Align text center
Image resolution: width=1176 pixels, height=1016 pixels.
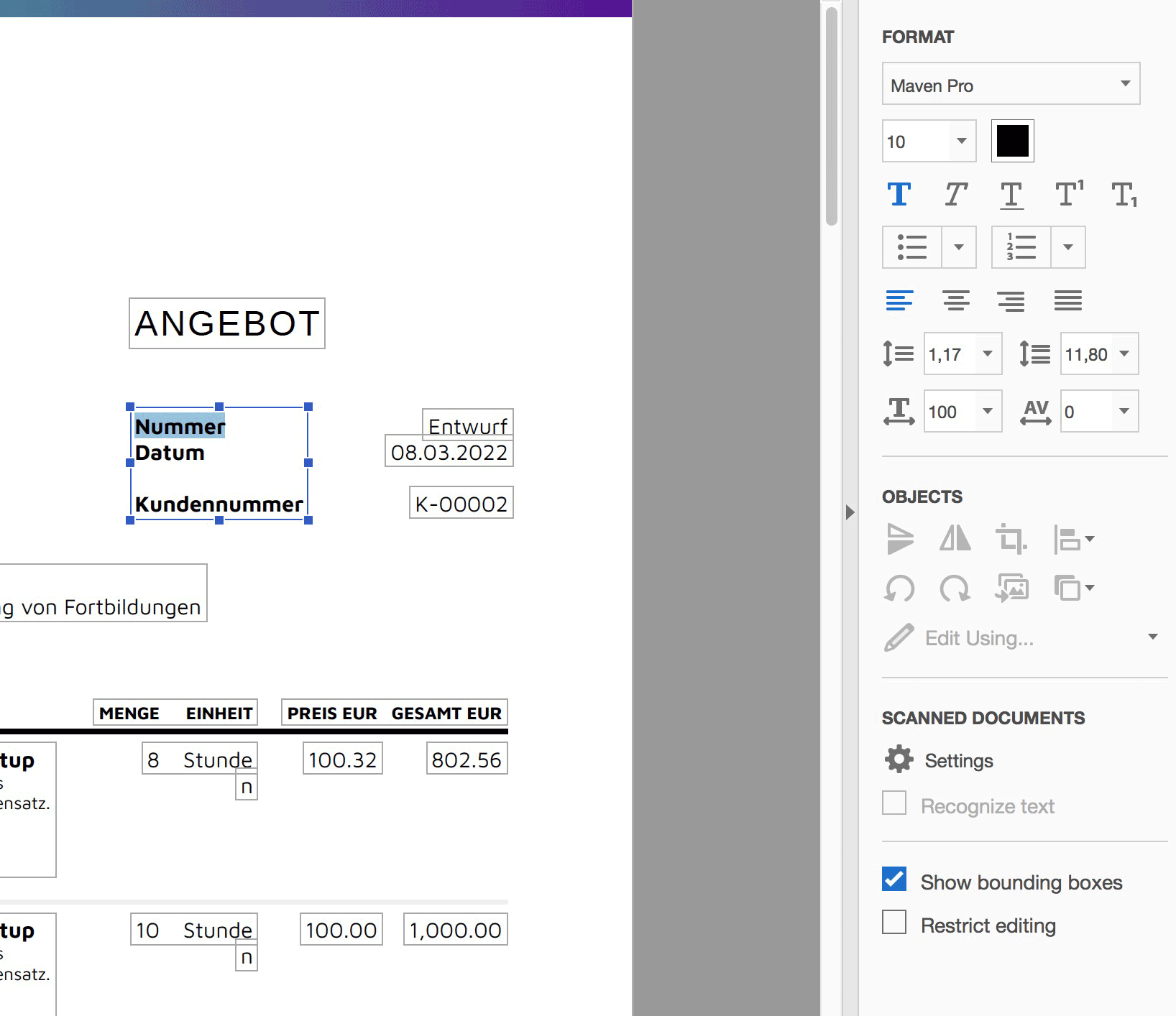956,300
